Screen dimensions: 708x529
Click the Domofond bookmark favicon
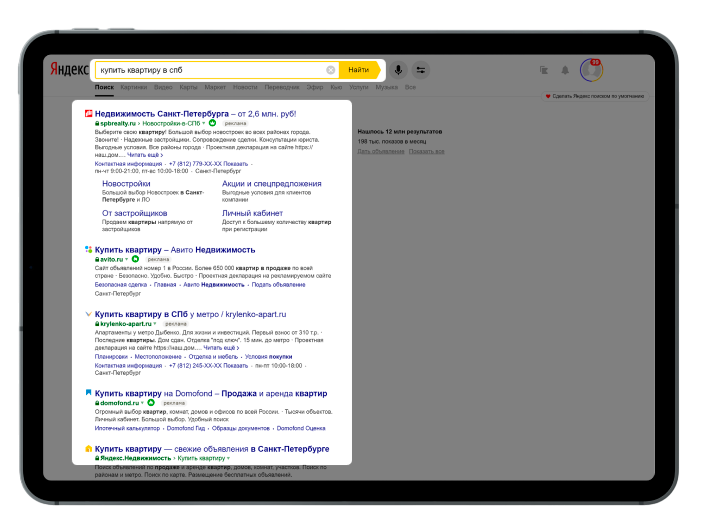[x=88, y=393]
